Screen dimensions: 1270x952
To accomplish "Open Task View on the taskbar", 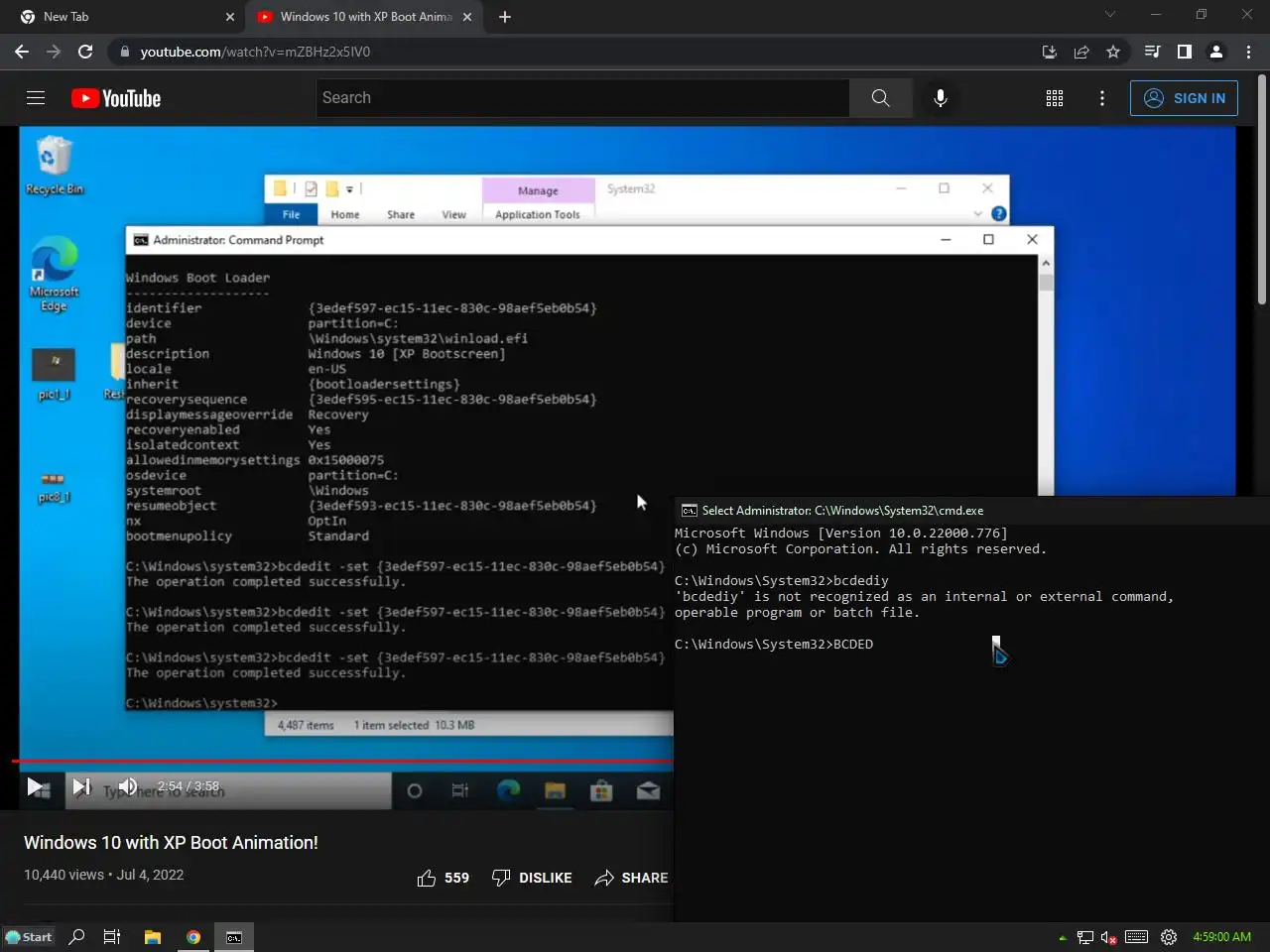I will (x=112, y=937).
